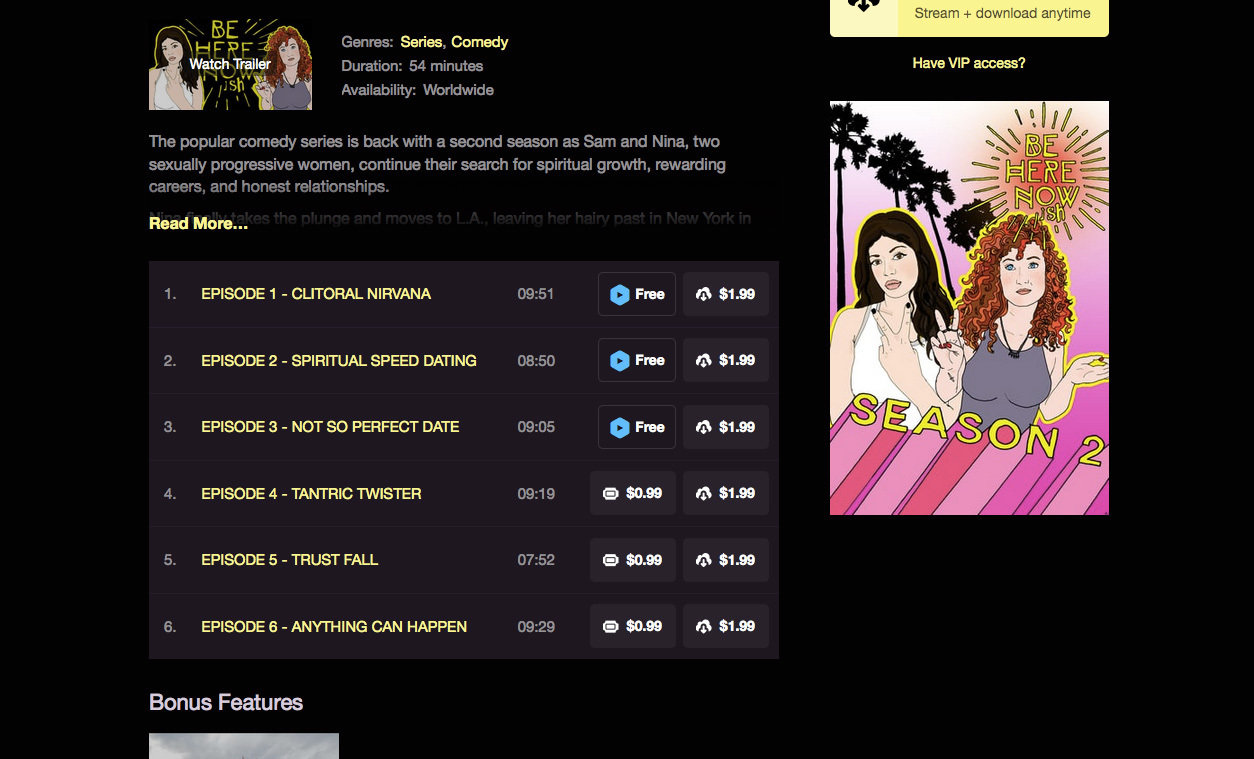Open Episode 1 - Clitoral Nirvana title
This screenshot has height=759, width=1254.
tap(316, 294)
